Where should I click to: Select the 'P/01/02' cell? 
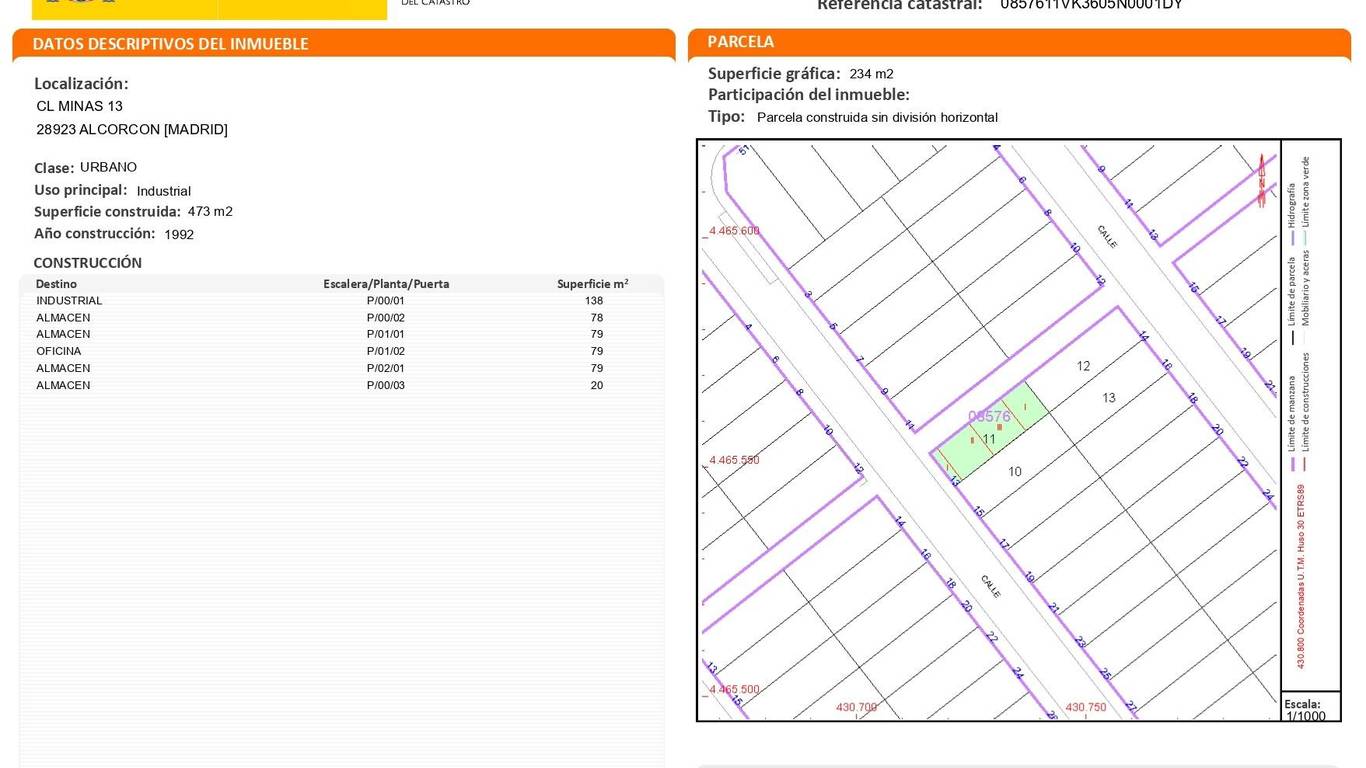(386, 351)
